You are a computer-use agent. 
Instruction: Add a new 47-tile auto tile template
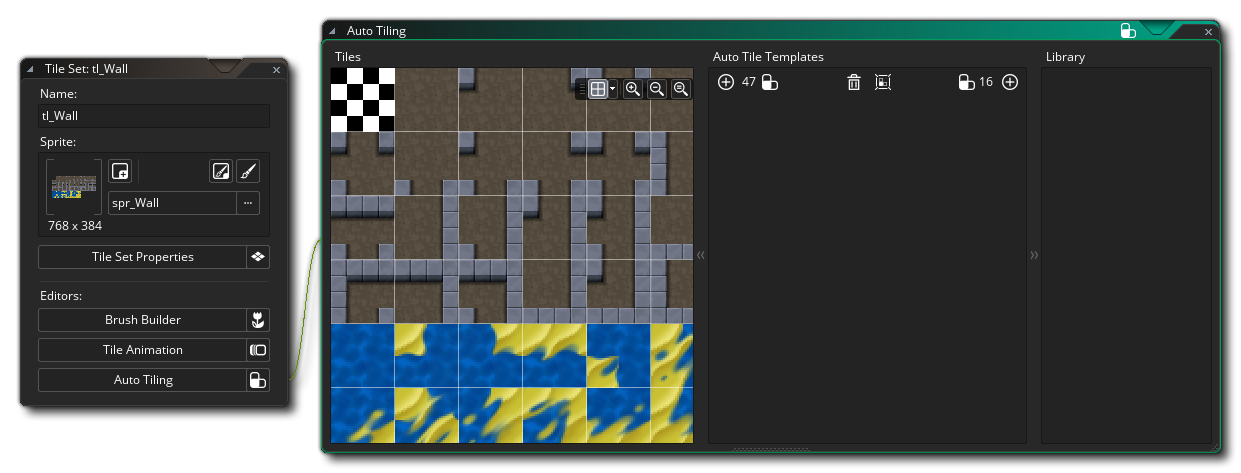(726, 83)
